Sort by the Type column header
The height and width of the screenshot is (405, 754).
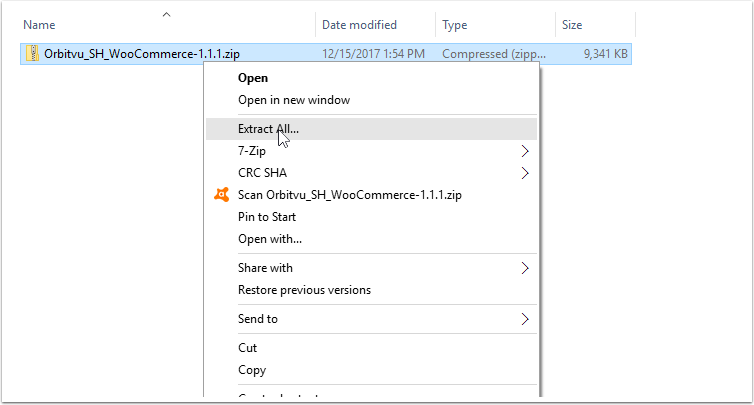point(454,25)
